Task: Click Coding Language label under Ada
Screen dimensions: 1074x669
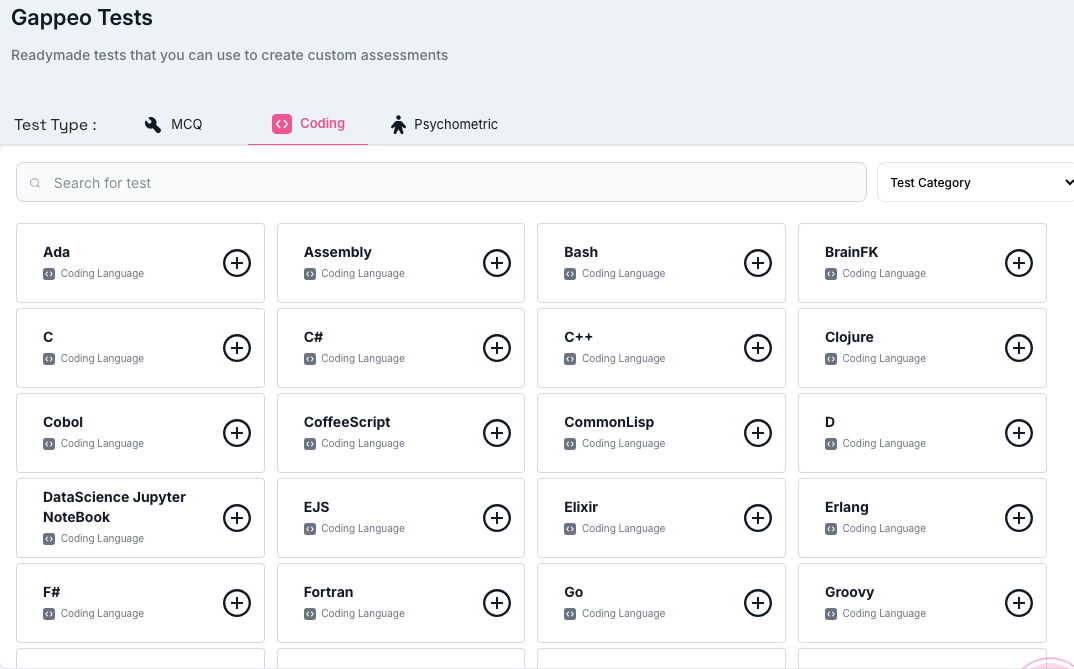Action: point(102,273)
